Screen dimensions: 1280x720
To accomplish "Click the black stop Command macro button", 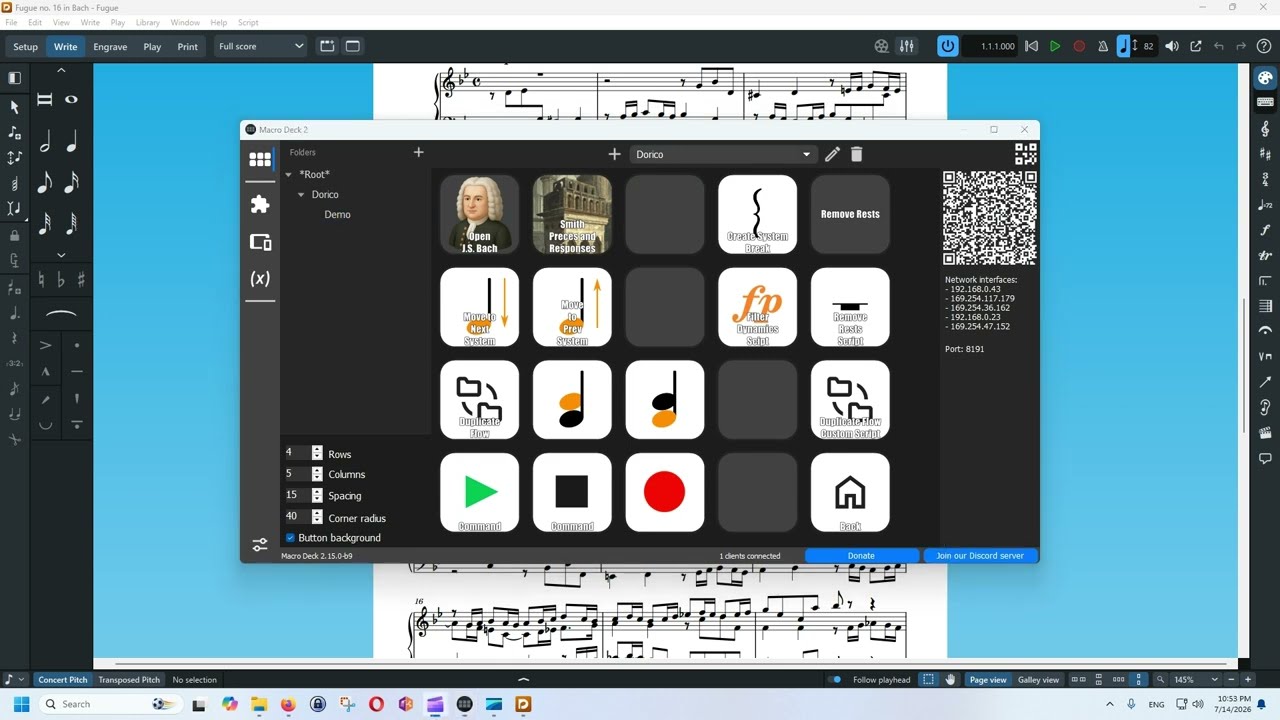I will (x=572, y=492).
